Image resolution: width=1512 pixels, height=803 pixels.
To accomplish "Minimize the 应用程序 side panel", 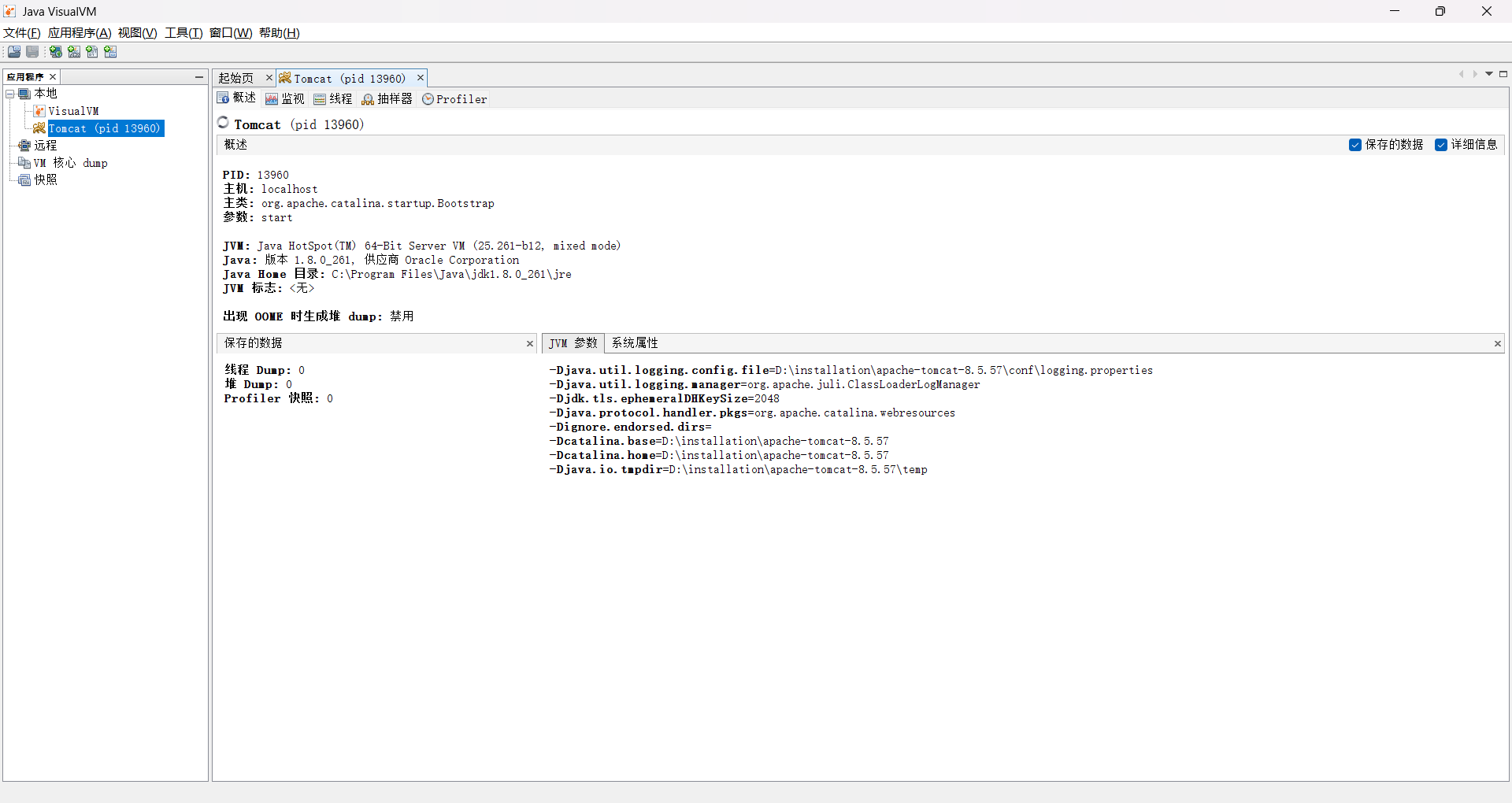I will pos(199,76).
